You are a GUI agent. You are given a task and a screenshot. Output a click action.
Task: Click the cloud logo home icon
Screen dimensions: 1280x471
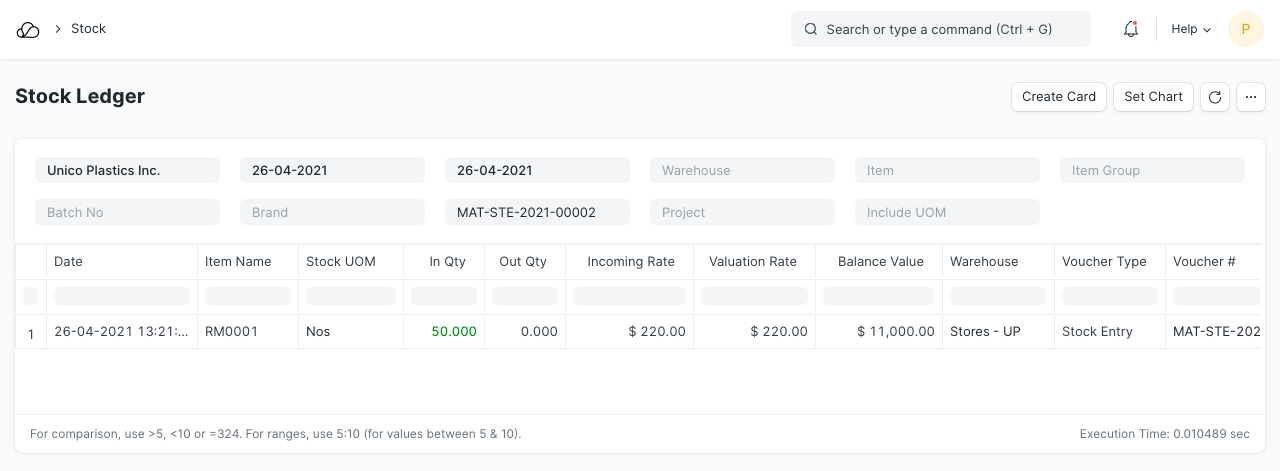[28, 30]
